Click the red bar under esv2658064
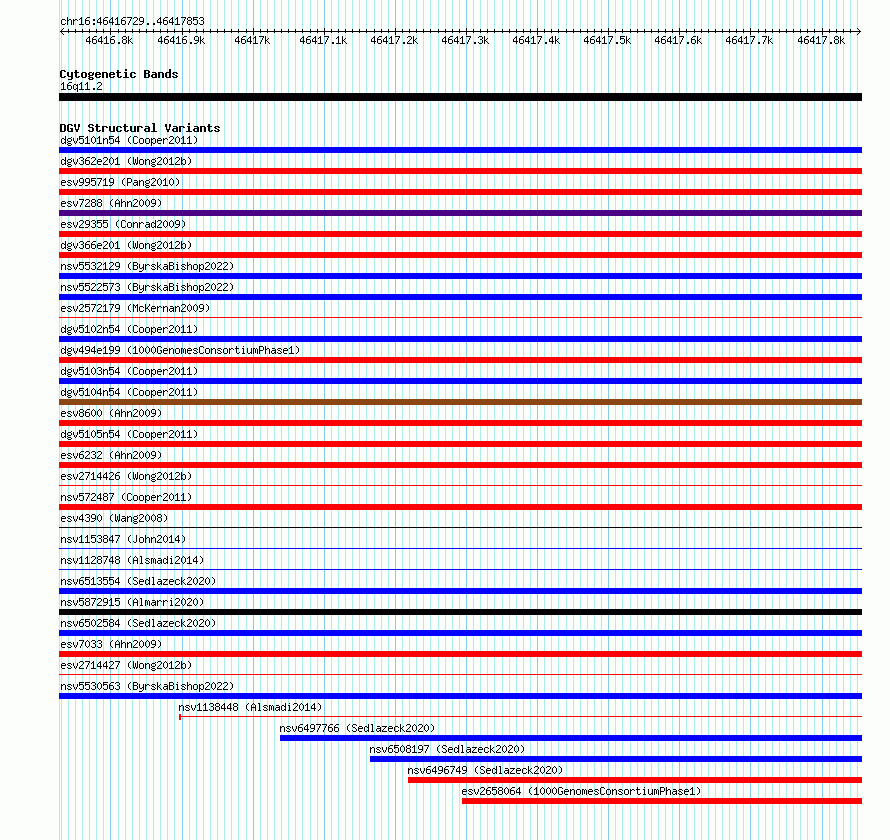This screenshot has height=840, width=890. pos(662,801)
